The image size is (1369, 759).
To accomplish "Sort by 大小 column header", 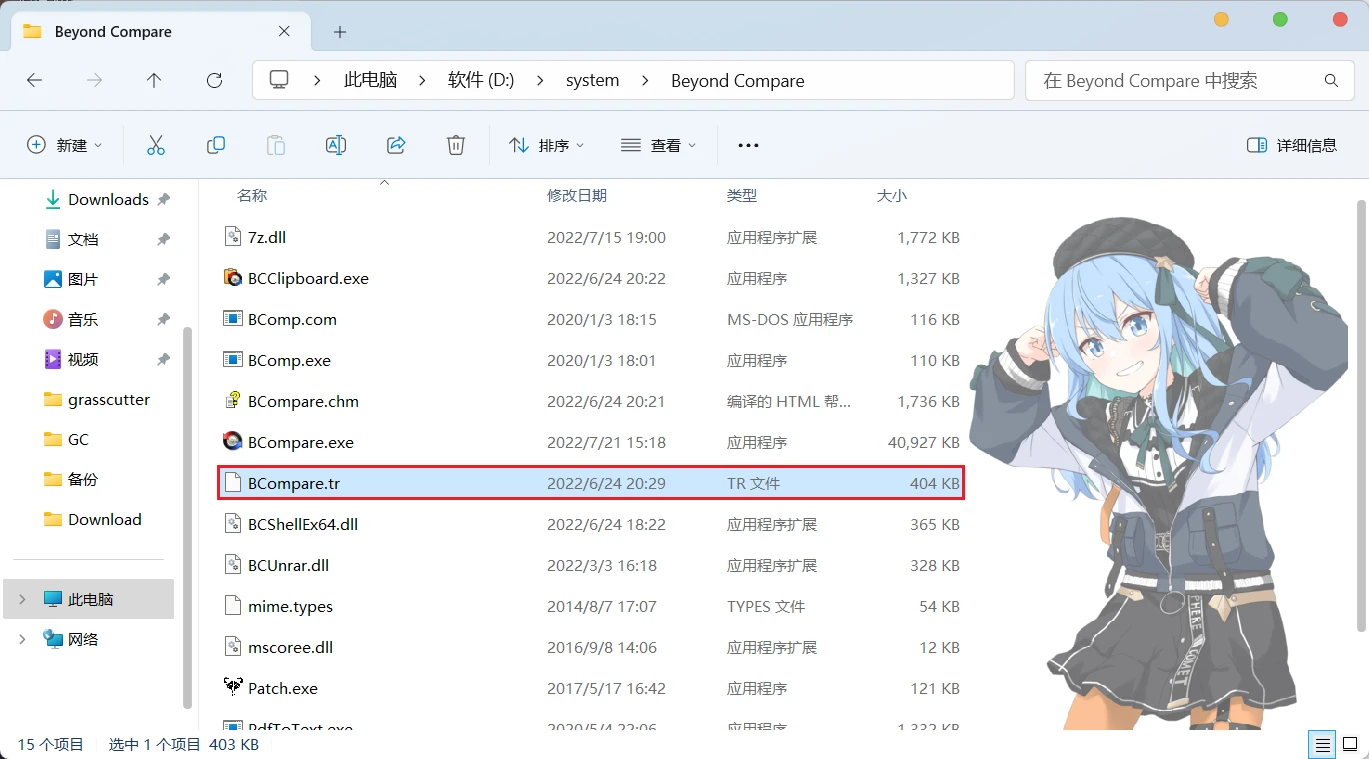I will [892, 196].
